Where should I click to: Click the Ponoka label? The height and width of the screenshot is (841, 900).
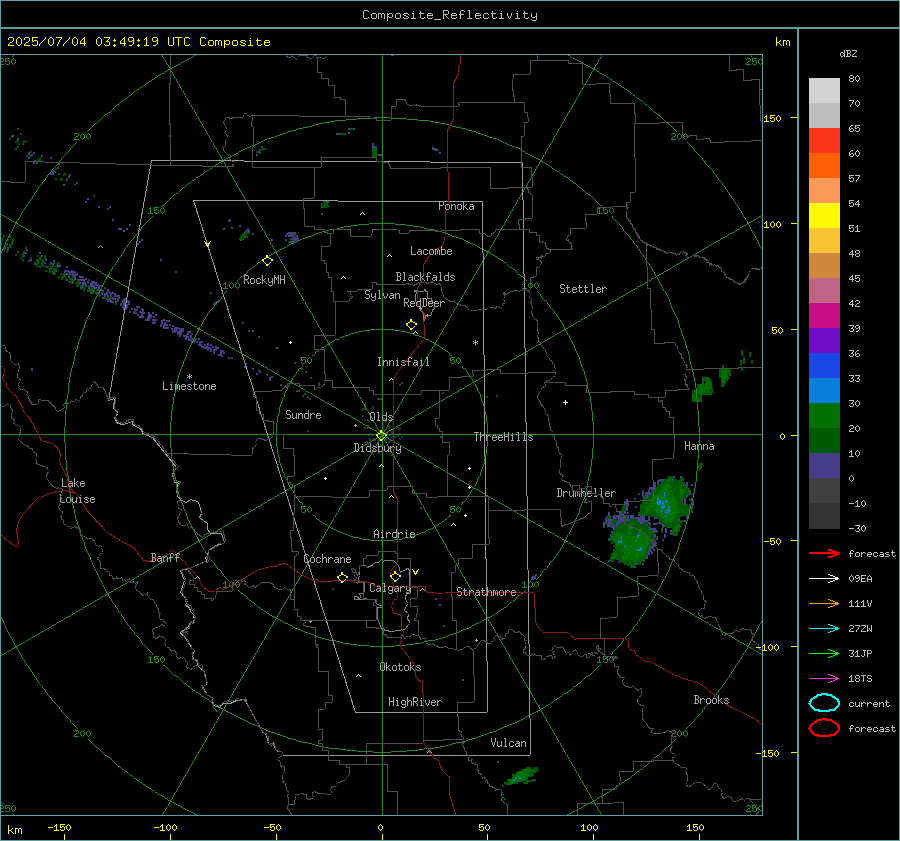pyautogui.click(x=456, y=206)
